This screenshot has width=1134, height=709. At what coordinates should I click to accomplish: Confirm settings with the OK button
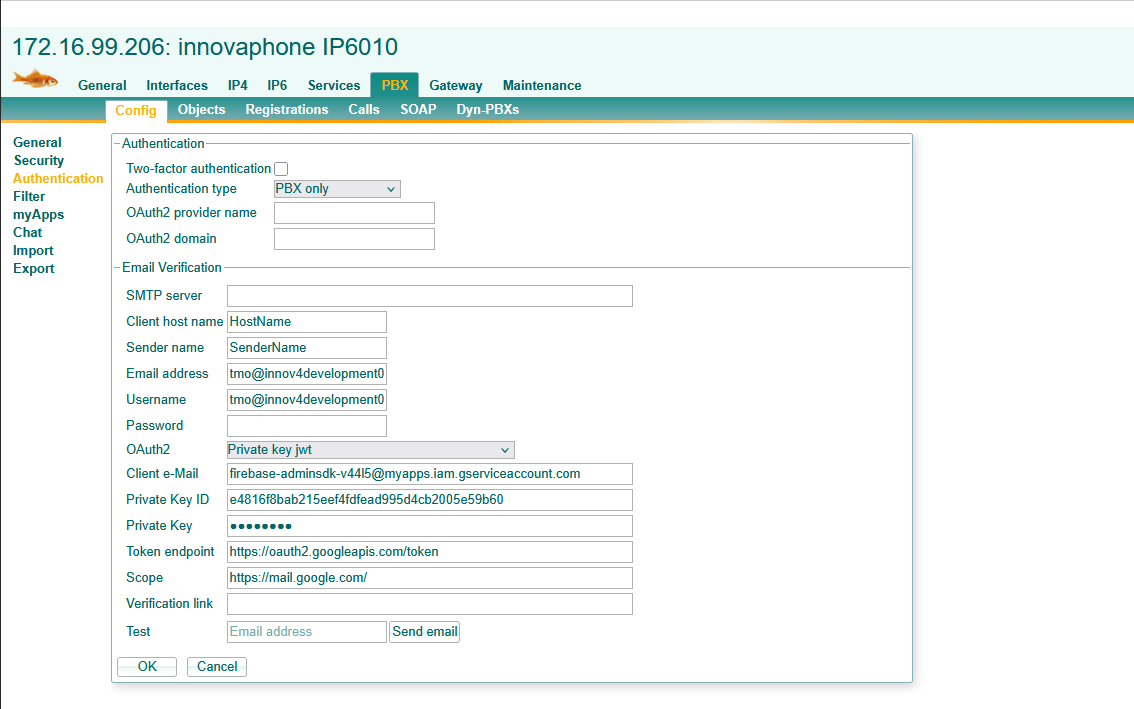pyautogui.click(x=147, y=667)
